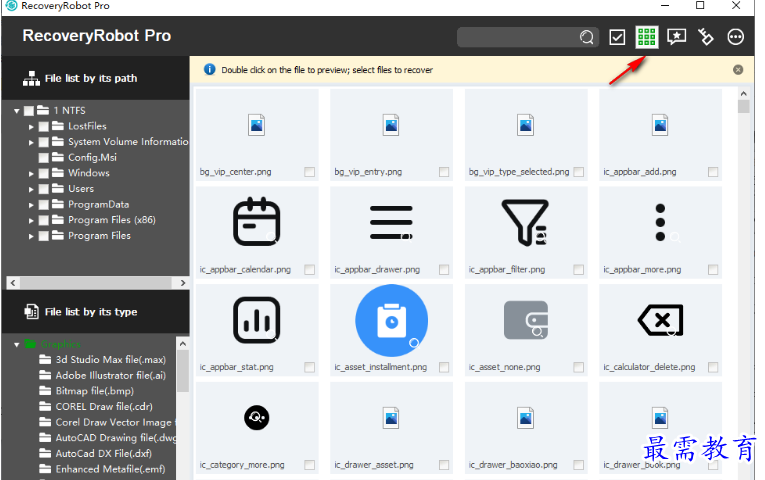Image resolution: width=765 pixels, height=480 pixels.
Task: Check the box for ic_appbar_calendar.png
Action: [x=309, y=269]
